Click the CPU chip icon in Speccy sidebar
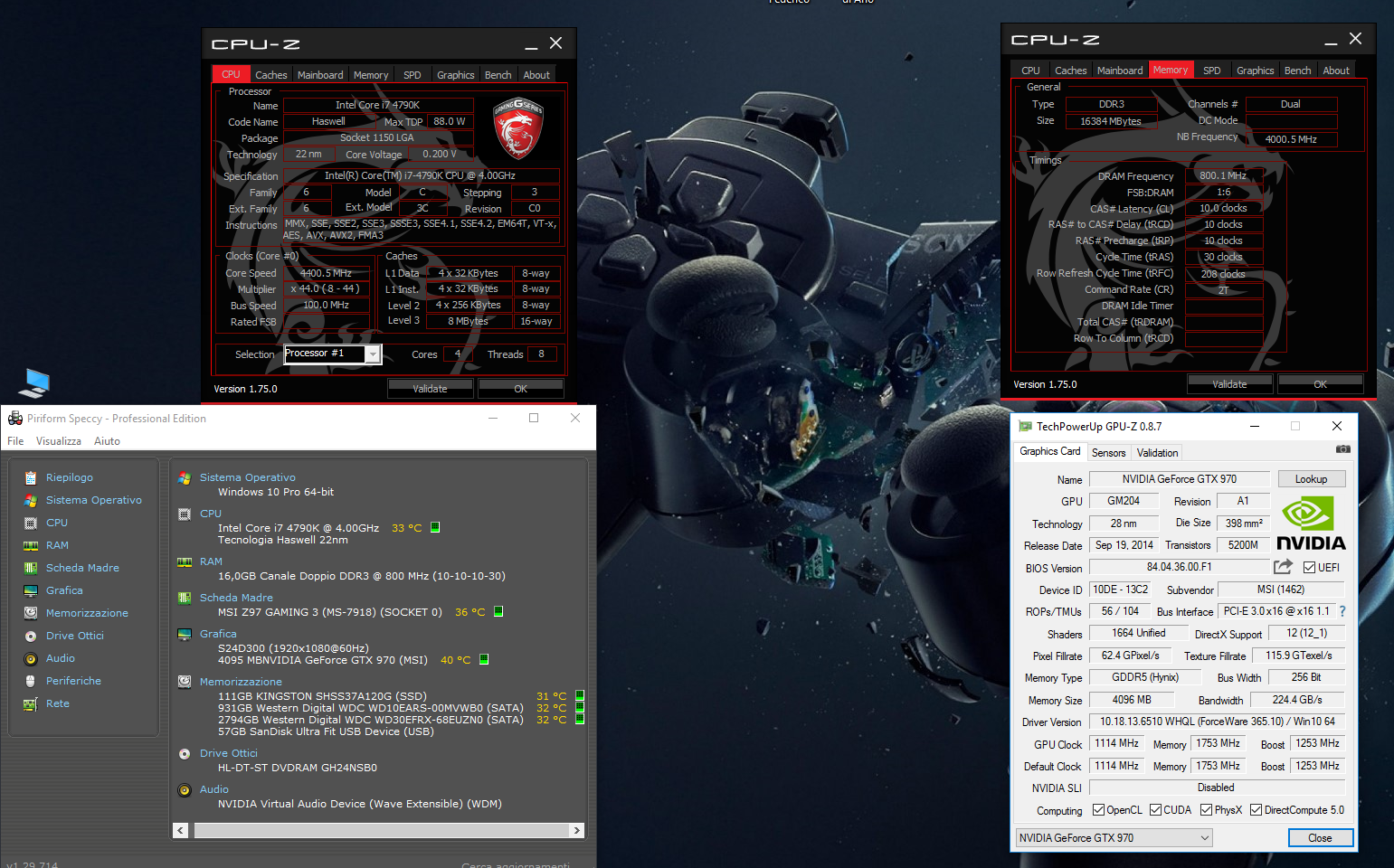 31,523
